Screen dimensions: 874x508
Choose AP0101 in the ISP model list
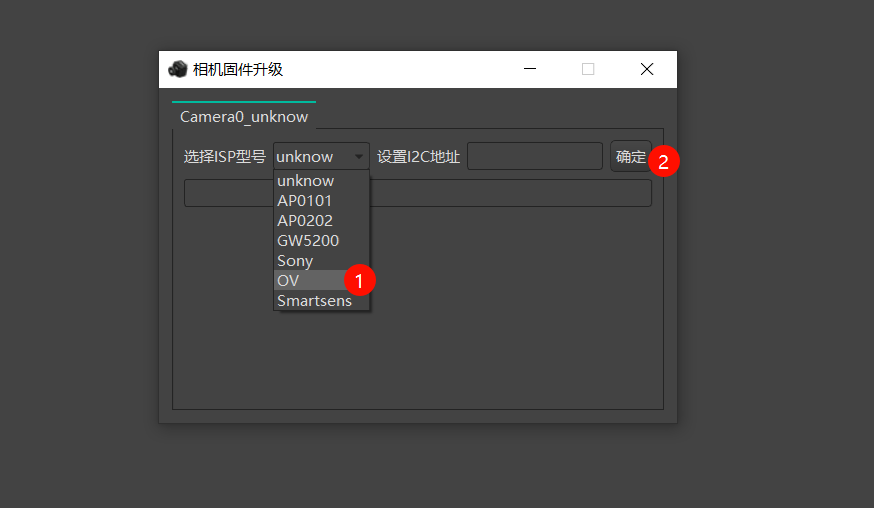pyautogui.click(x=305, y=201)
